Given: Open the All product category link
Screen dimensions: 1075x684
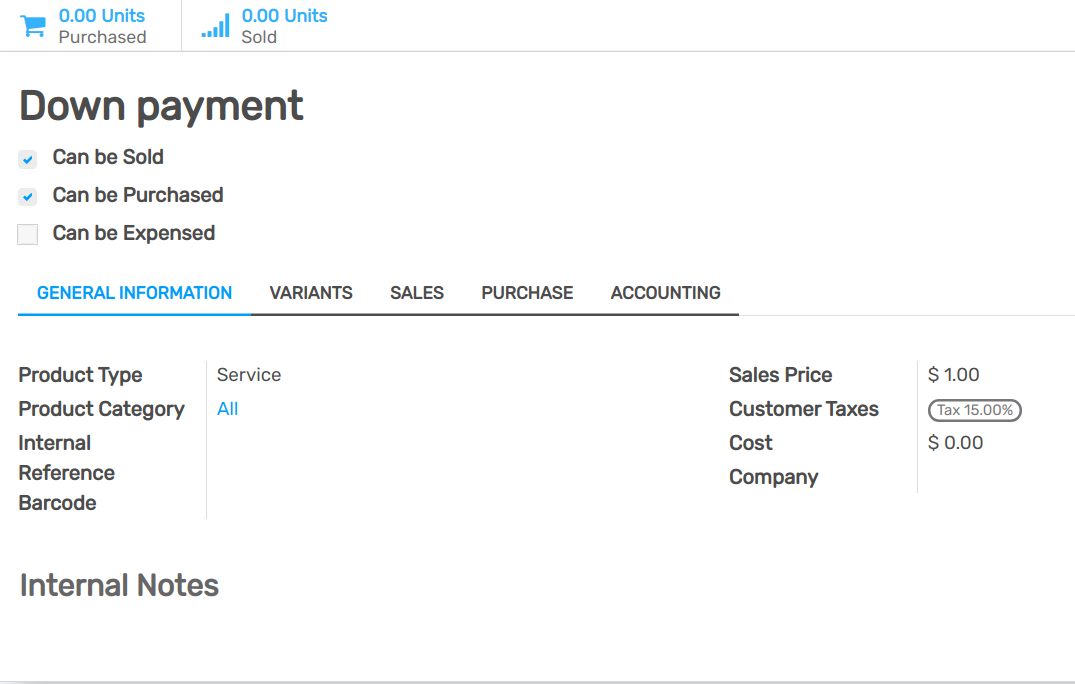Looking at the screenshot, I should tap(227, 408).
